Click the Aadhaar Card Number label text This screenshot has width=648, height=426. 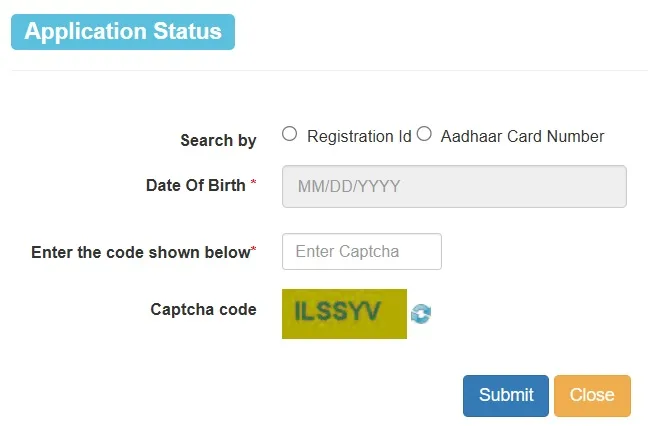tap(520, 136)
